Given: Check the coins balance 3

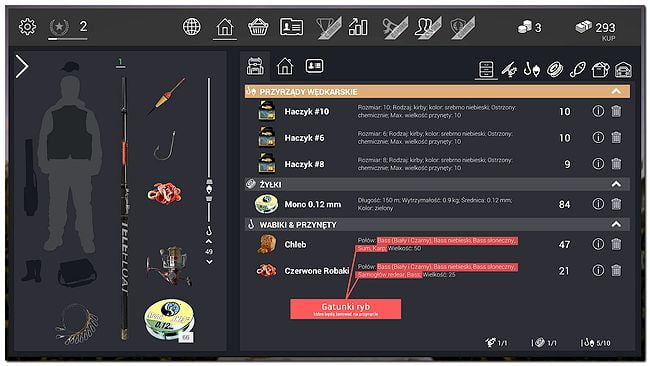Looking at the screenshot, I should [x=529, y=28].
